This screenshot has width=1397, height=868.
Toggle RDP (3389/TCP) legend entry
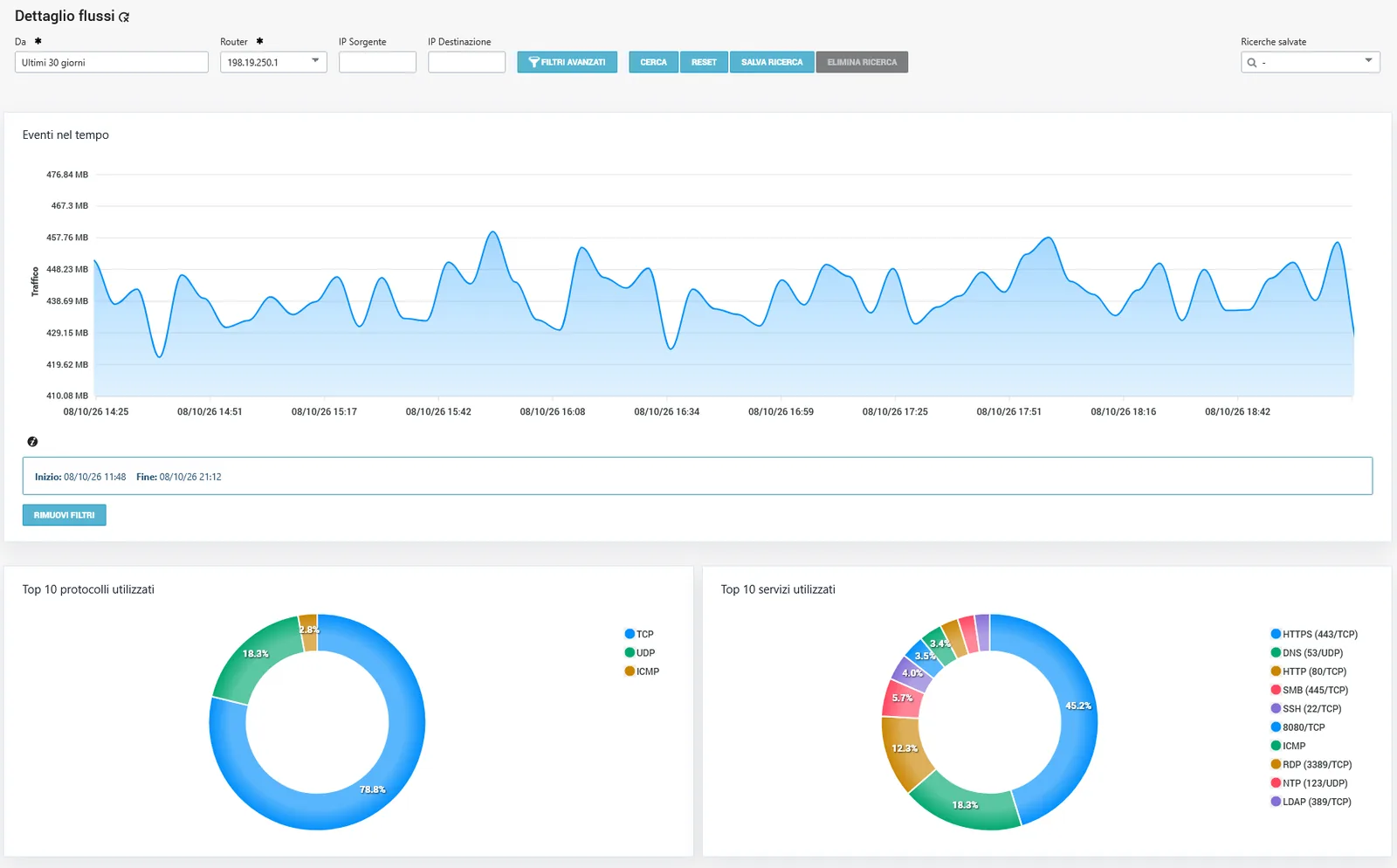(1311, 764)
